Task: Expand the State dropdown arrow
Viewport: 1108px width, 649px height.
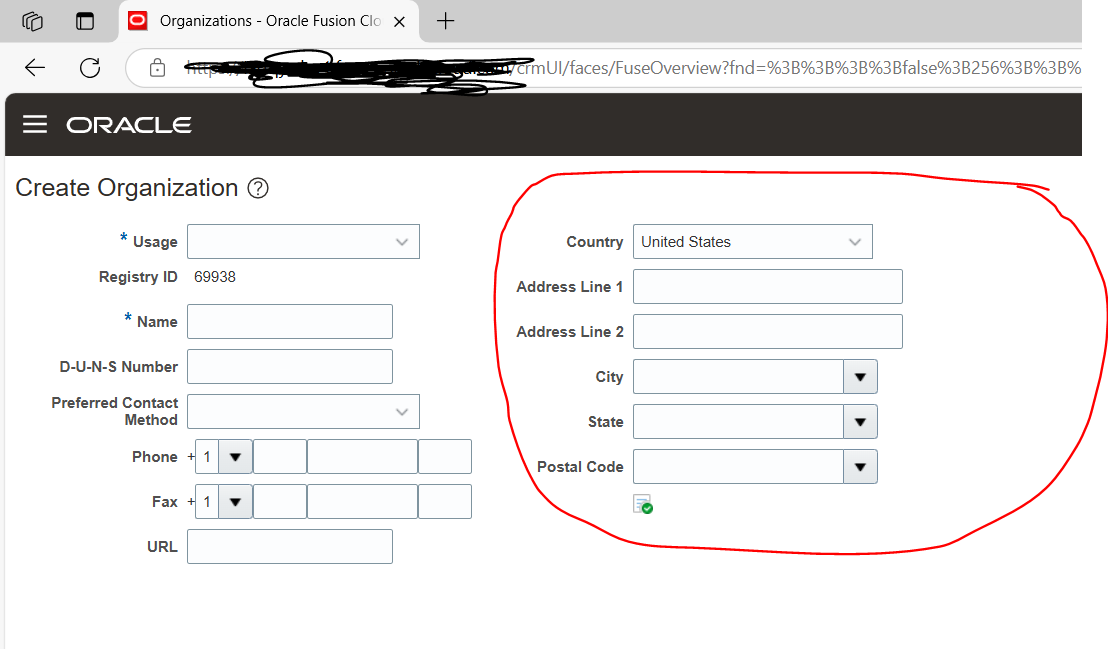Action: [860, 422]
